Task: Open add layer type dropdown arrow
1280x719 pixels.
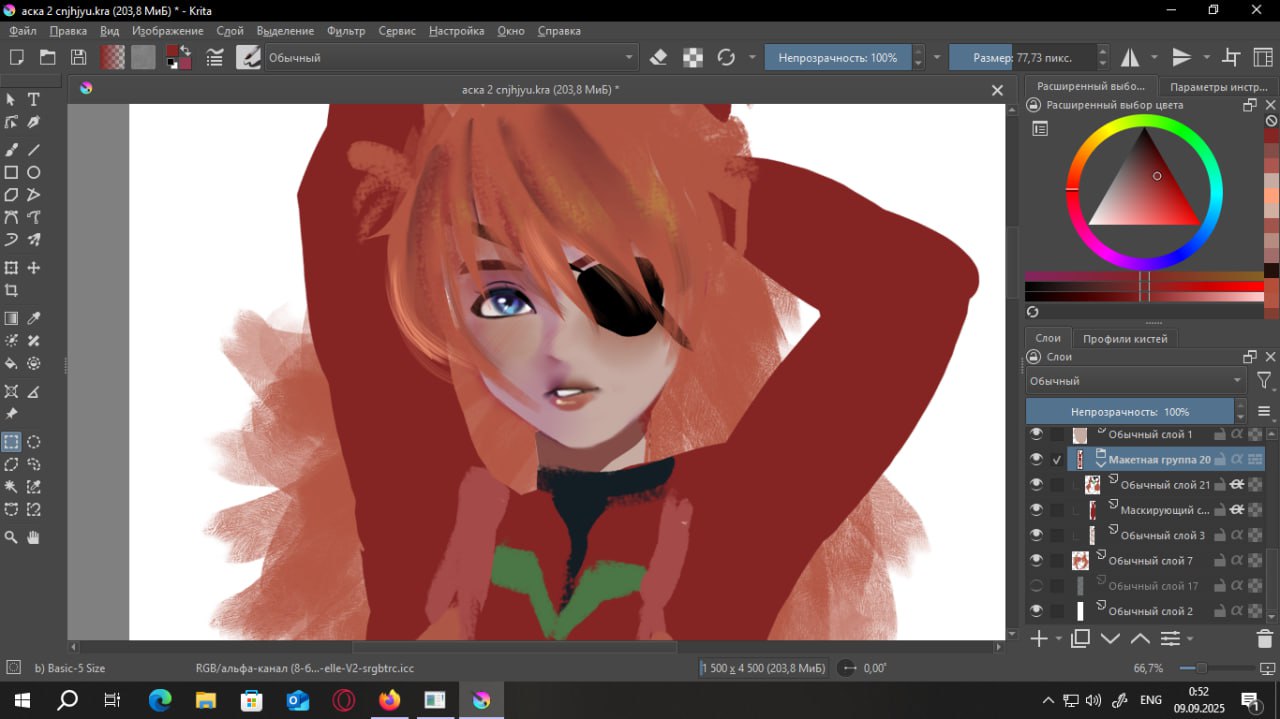Action: click(1058, 638)
